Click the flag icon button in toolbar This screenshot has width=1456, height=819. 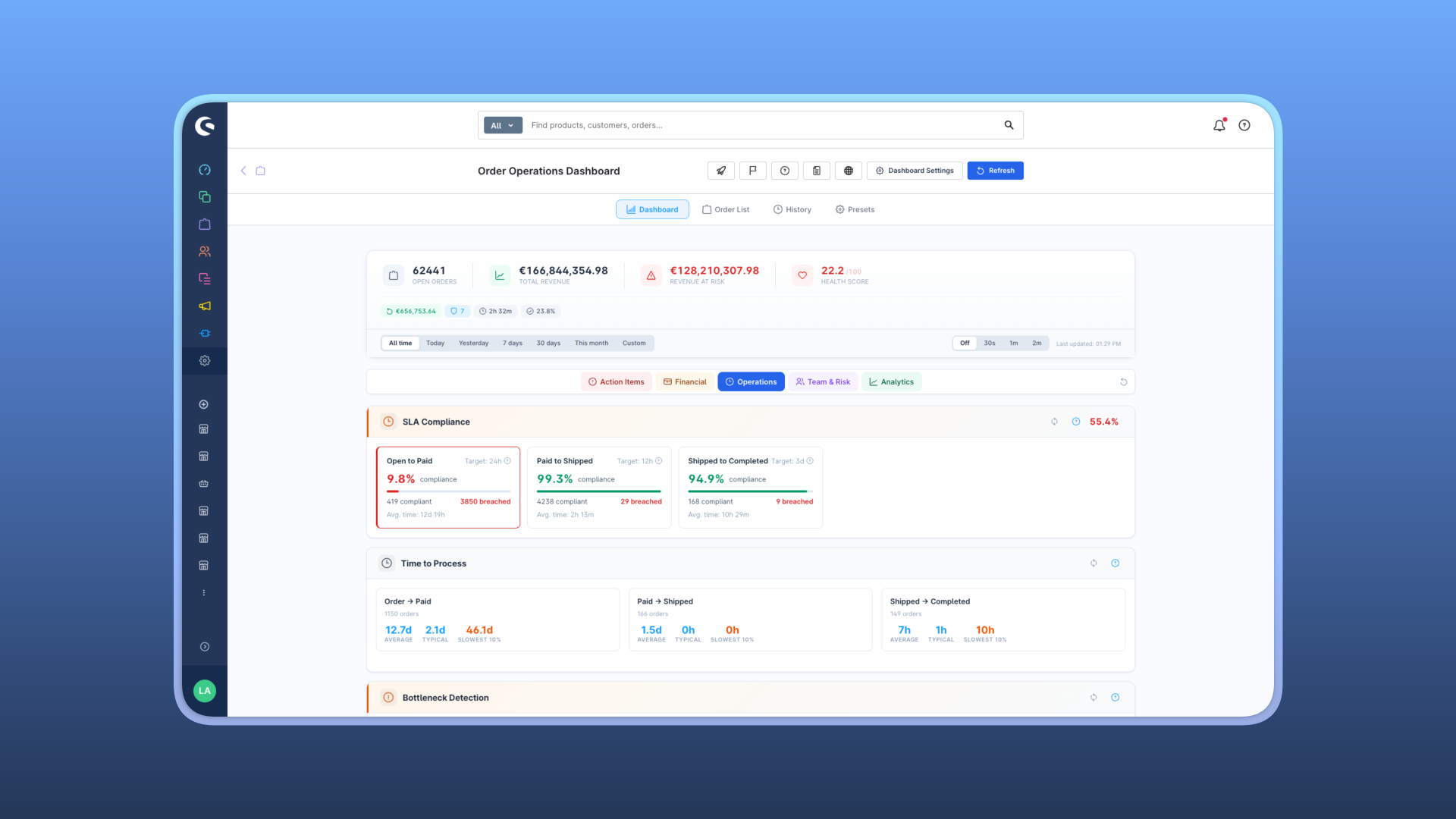[753, 171]
